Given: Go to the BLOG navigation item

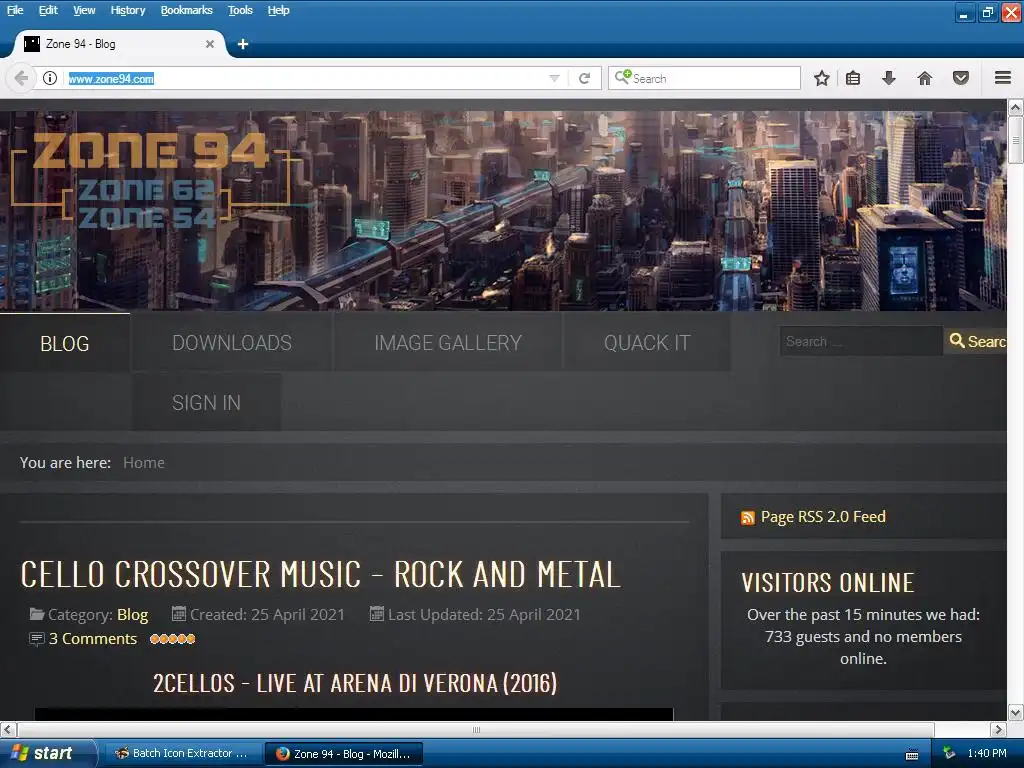Looking at the screenshot, I should tap(65, 344).
